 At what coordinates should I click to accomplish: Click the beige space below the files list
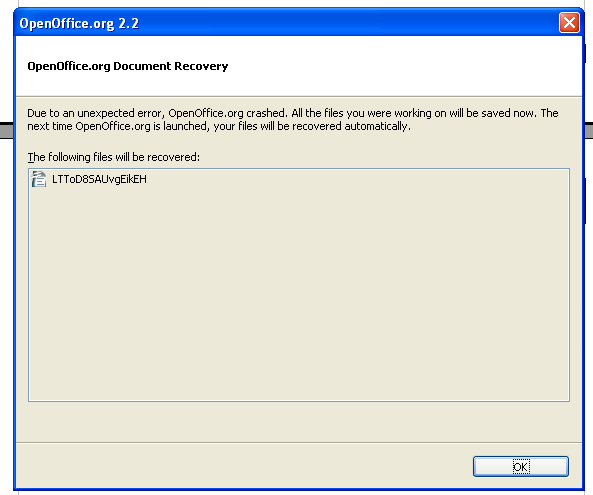click(x=299, y=422)
